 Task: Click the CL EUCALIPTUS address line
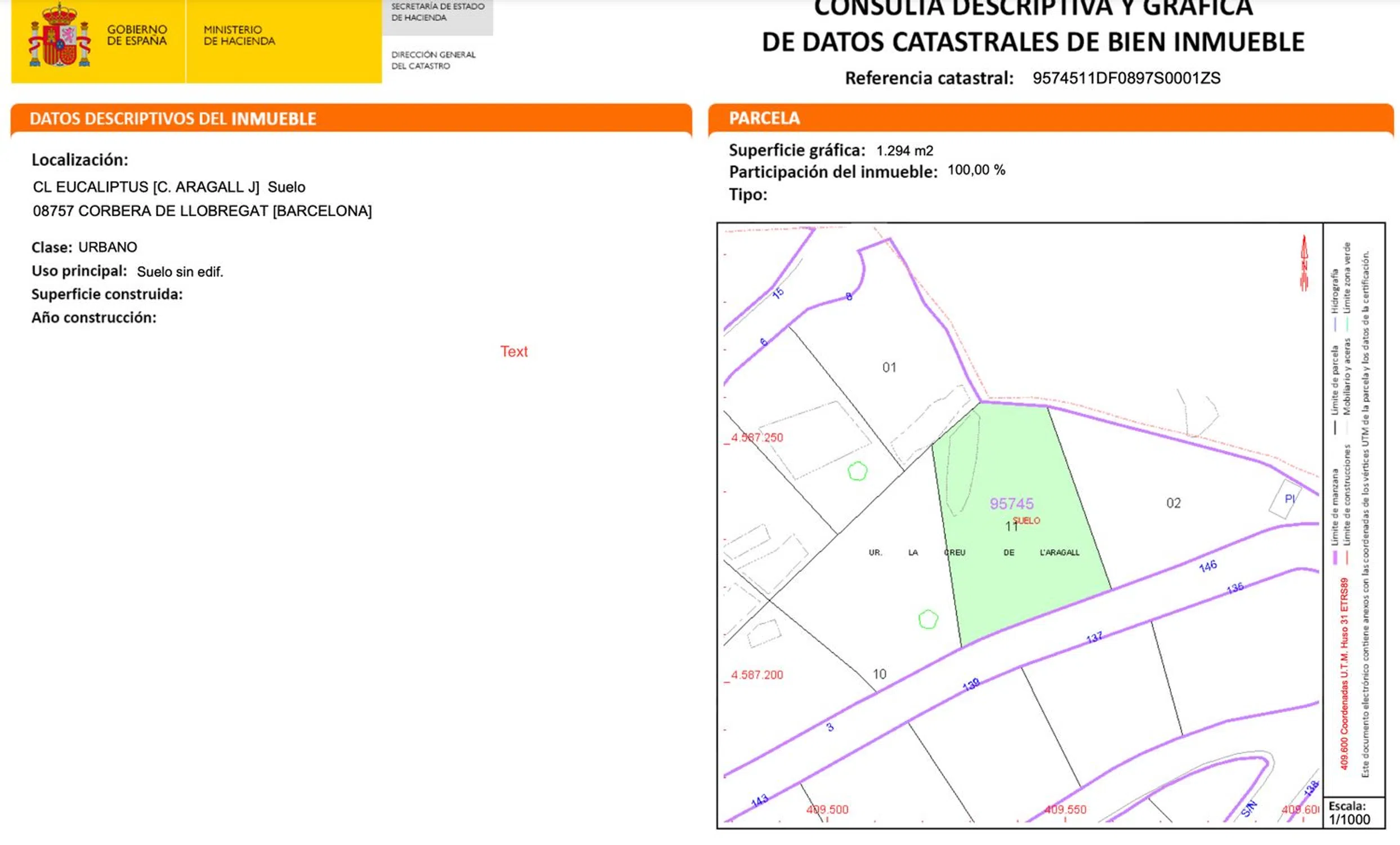pos(169,188)
